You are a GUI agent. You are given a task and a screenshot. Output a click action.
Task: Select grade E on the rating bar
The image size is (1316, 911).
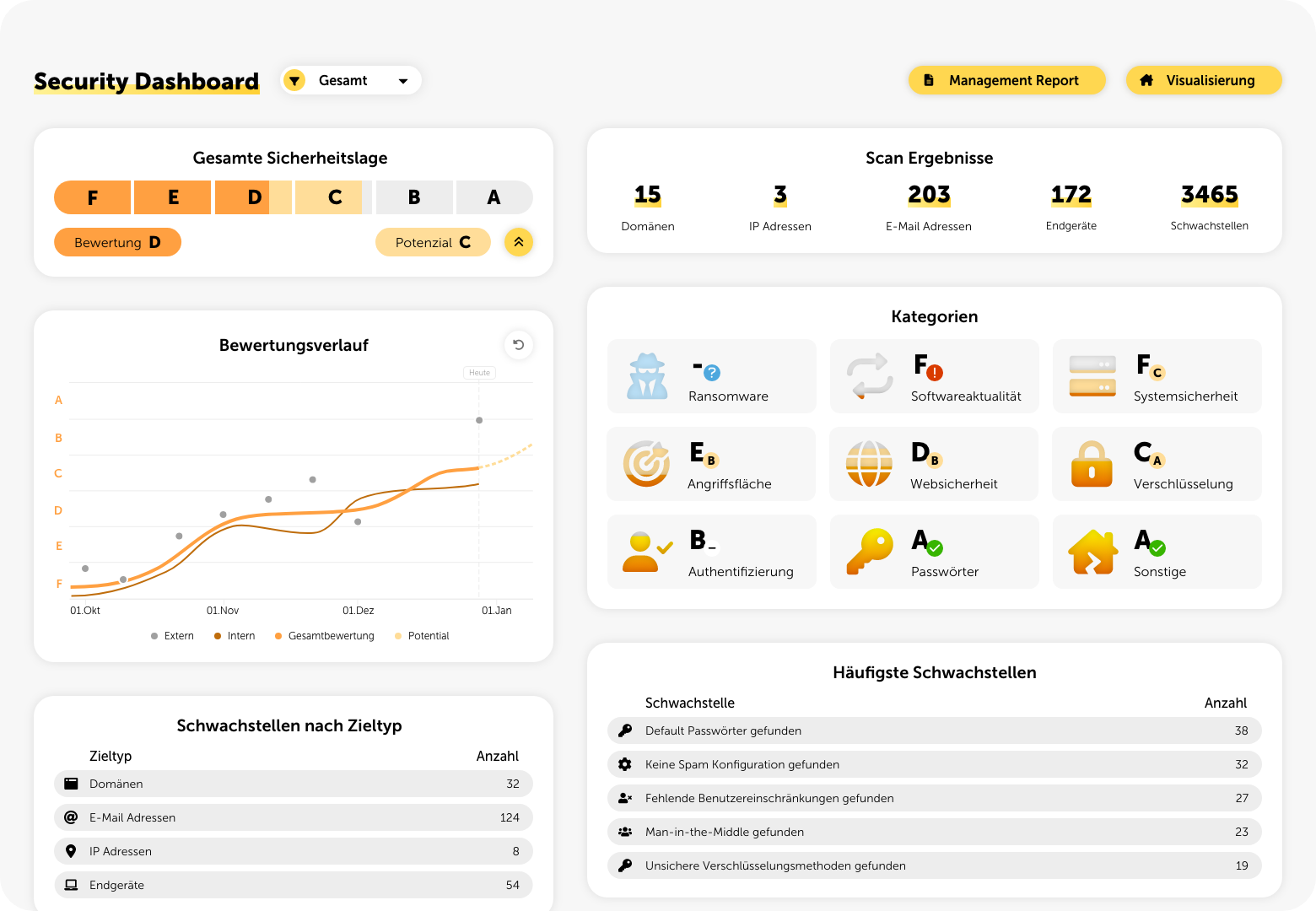click(x=173, y=197)
